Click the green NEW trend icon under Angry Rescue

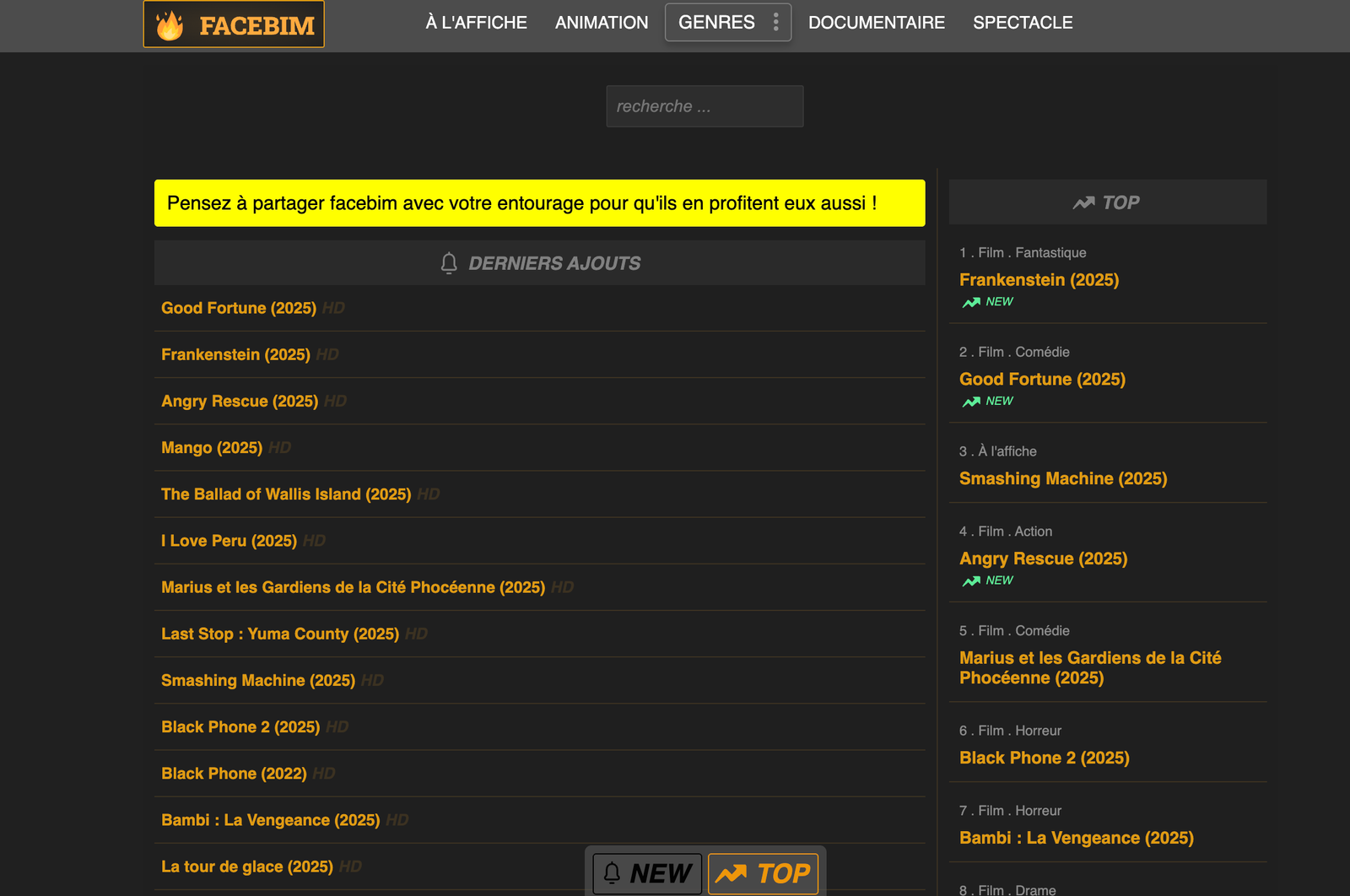[x=971, y=581]
